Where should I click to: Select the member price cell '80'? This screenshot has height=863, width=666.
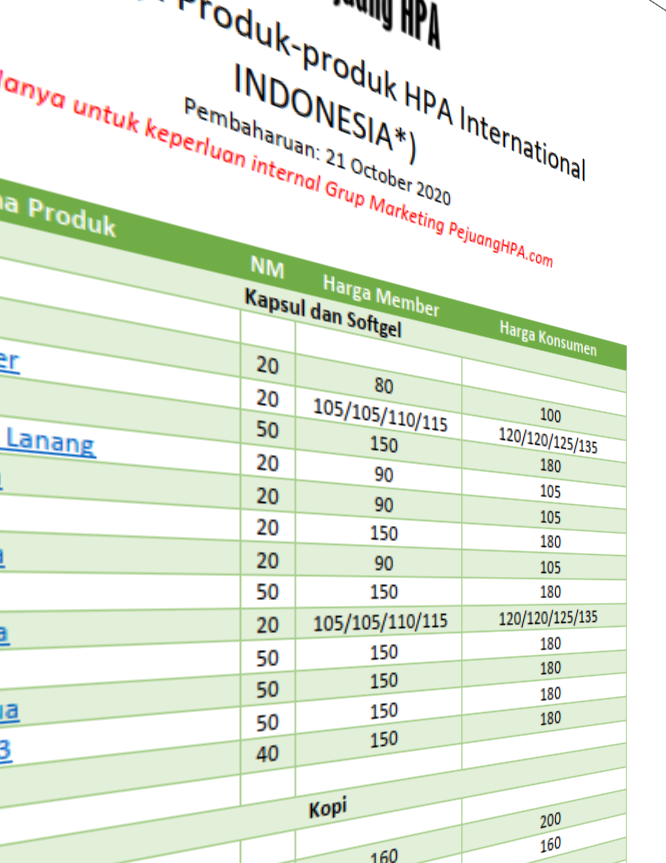(x=384, y=385)
